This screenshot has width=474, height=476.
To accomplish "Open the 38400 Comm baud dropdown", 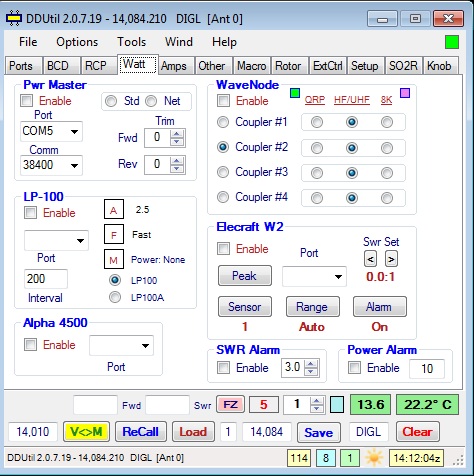I will pyautogui.click(x=74, y=165).
